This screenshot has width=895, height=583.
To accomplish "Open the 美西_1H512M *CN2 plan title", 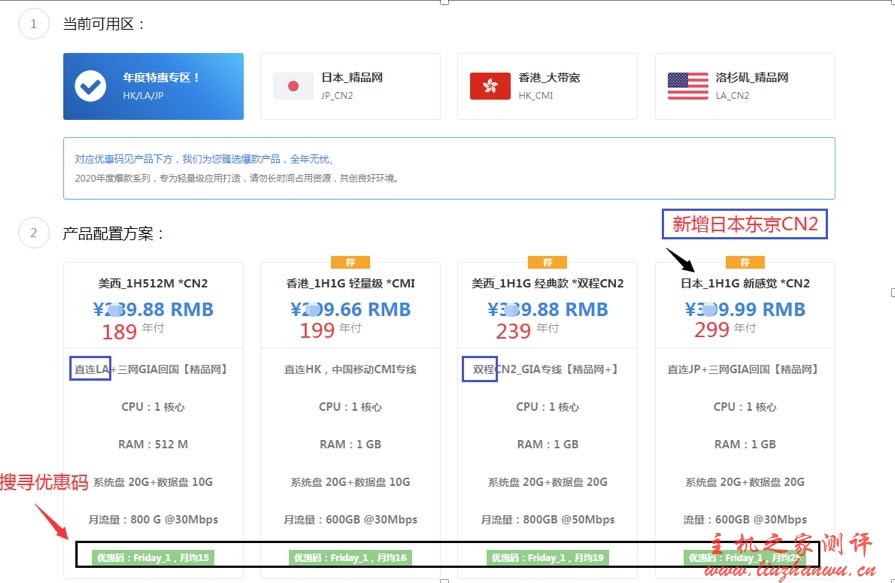I will pos(153,284).
